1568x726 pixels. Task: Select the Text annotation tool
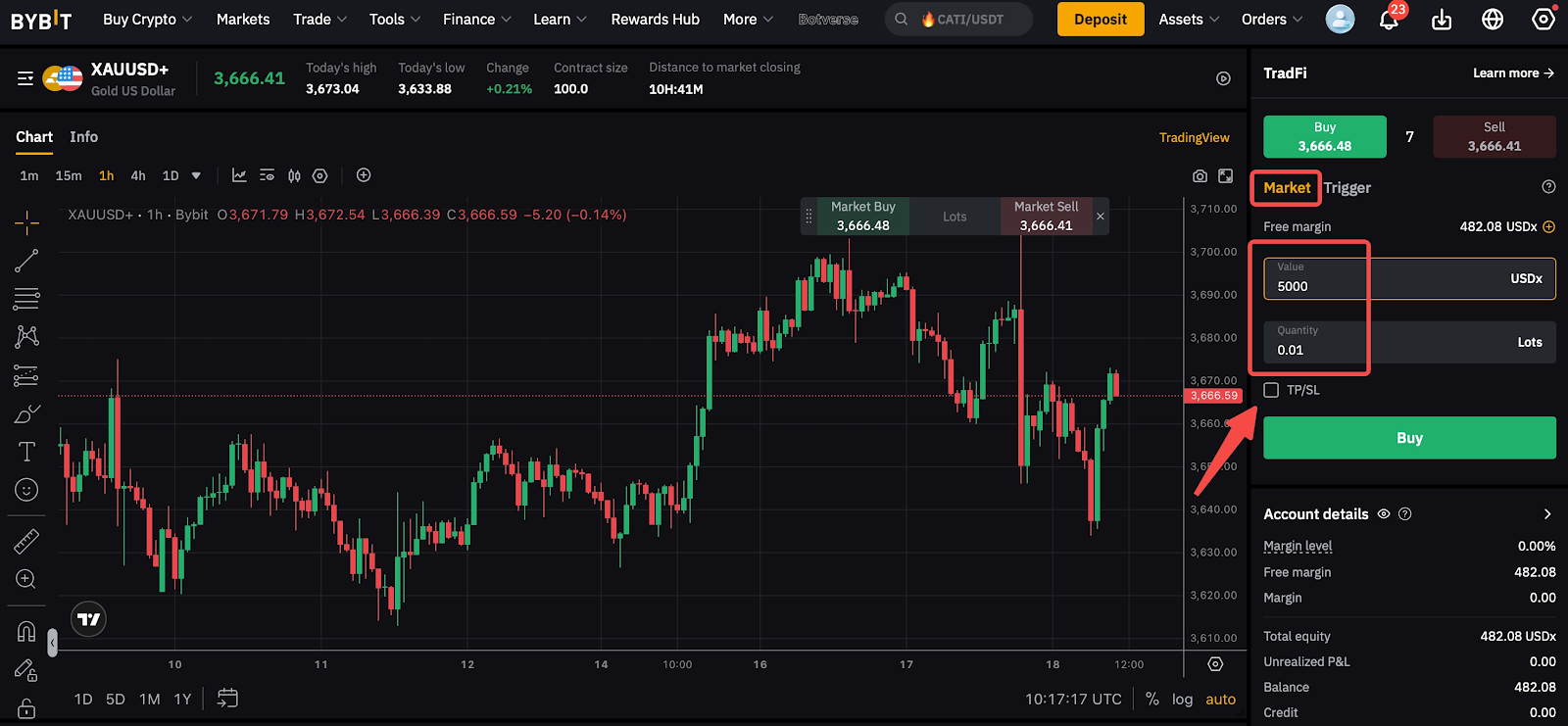click(x=26, y=452)
